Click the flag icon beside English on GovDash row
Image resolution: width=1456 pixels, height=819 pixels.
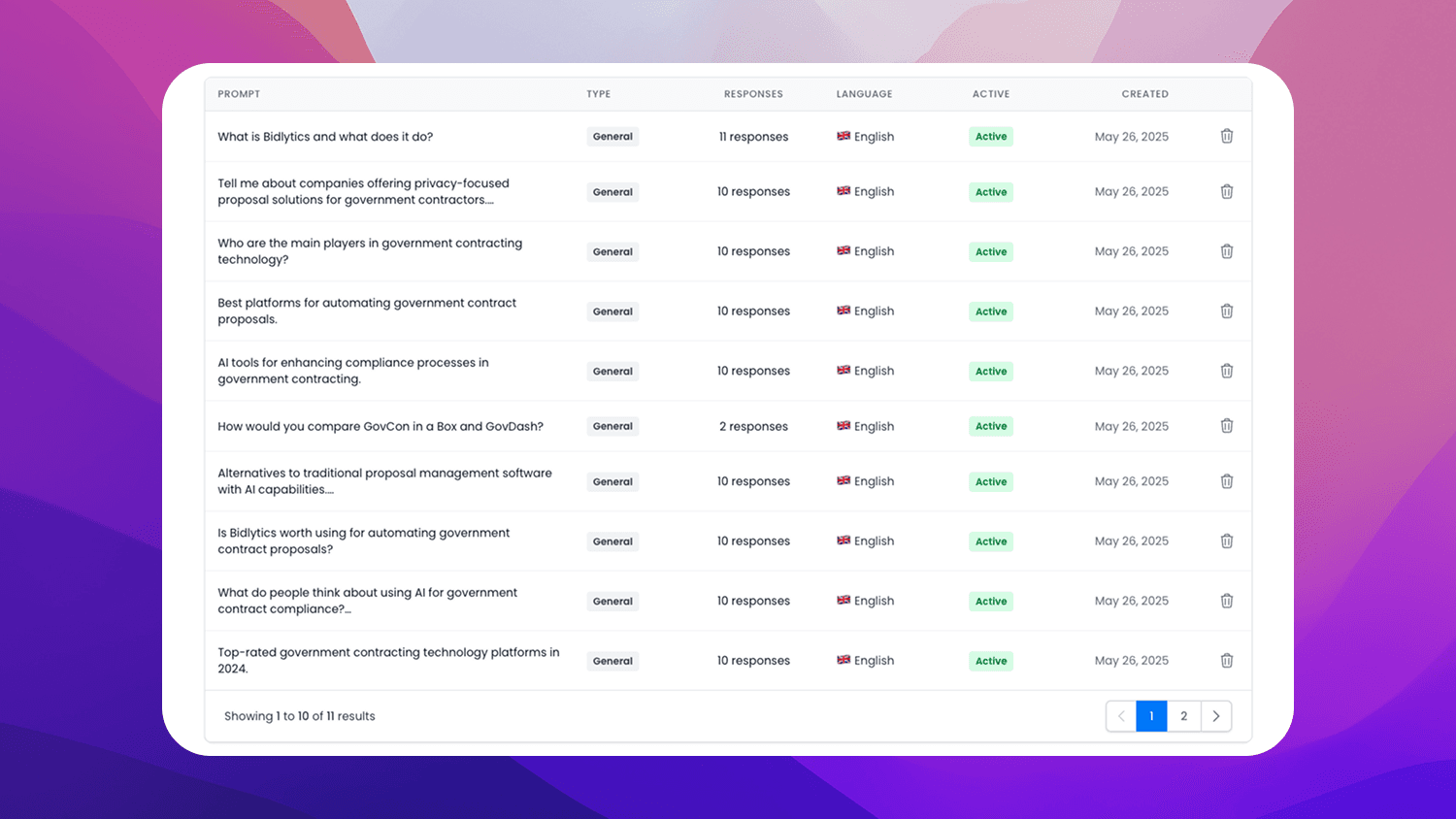point(844,426)
